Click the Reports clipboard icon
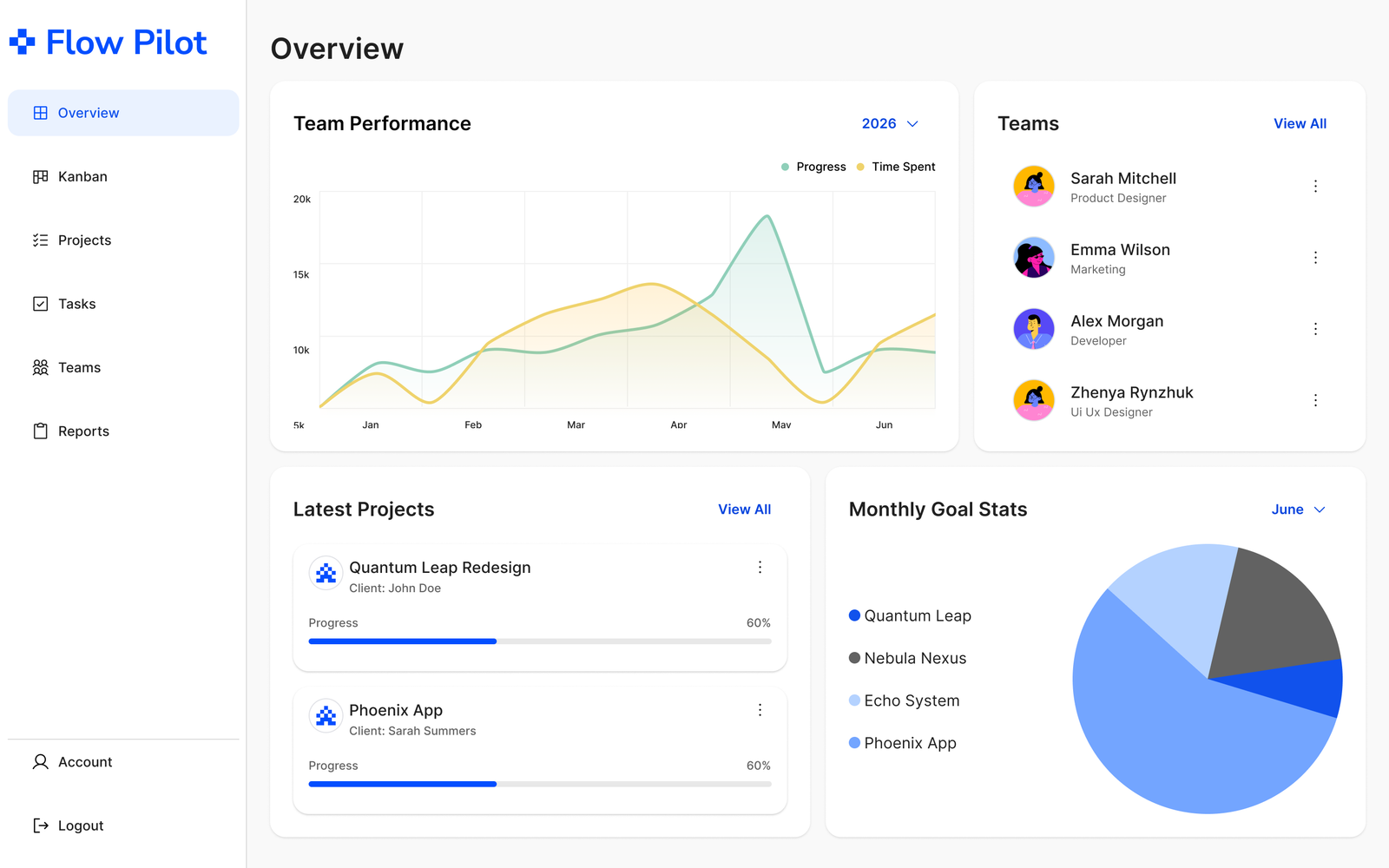The width and height of the screenshot is (1389, 868). [41, 431]
